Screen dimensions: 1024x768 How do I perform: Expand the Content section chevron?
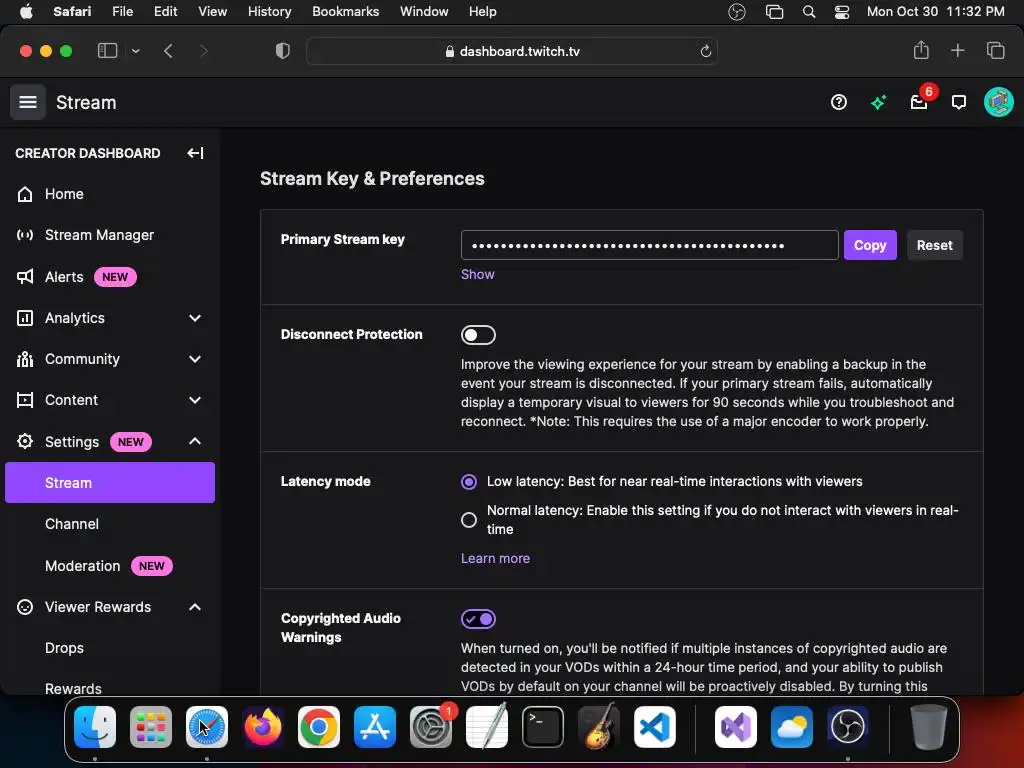tap(195, 400)
